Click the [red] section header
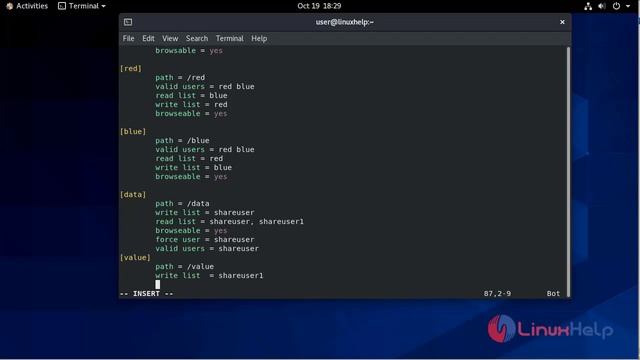640x360 pixels. (x=131, y=69)
